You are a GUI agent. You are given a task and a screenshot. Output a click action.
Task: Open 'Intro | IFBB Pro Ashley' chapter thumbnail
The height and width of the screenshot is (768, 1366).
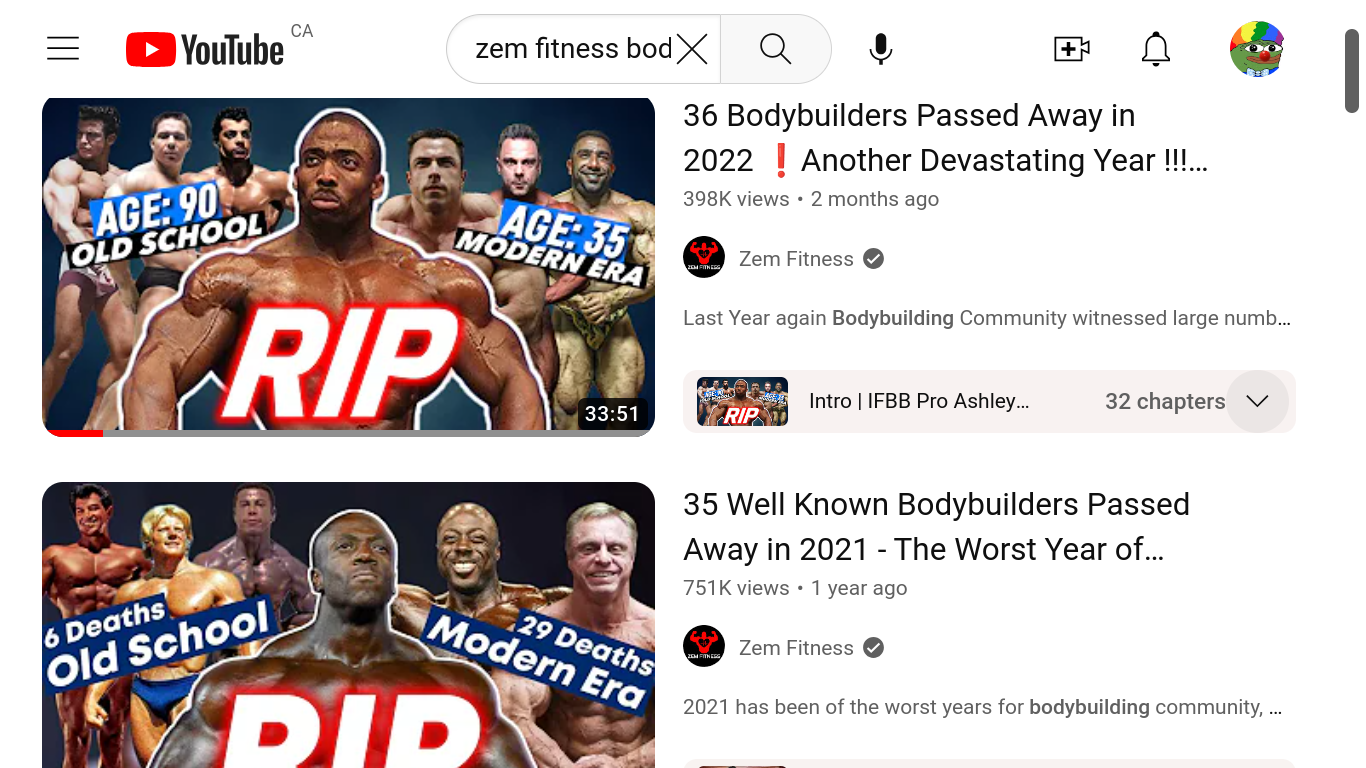742,401
